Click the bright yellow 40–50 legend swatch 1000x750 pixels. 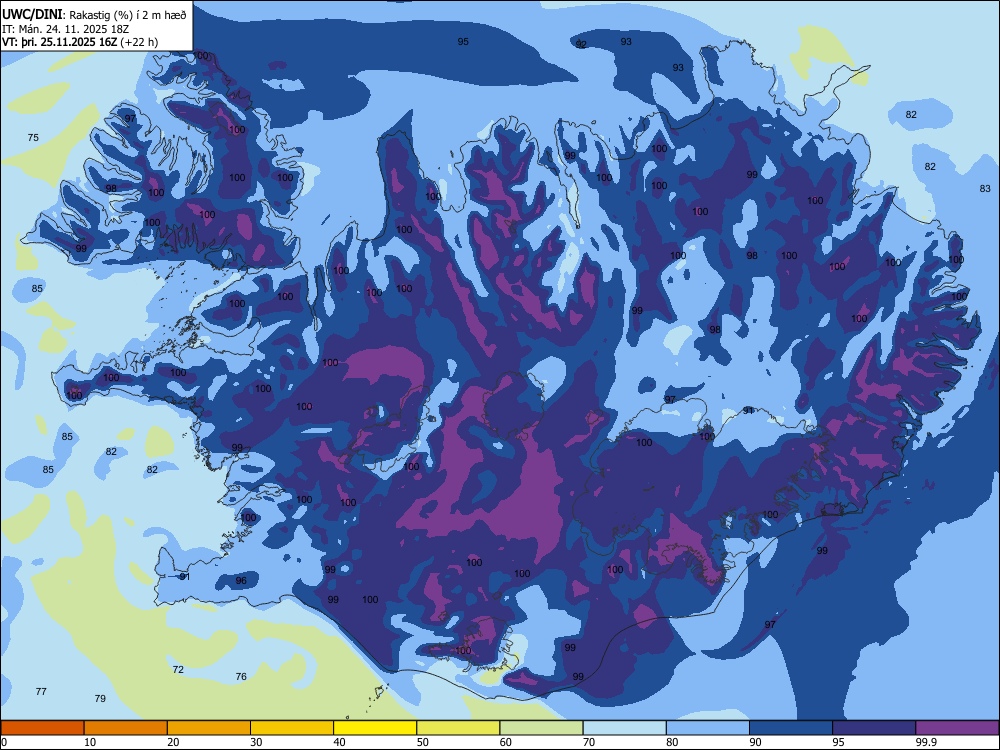point(375,728)
